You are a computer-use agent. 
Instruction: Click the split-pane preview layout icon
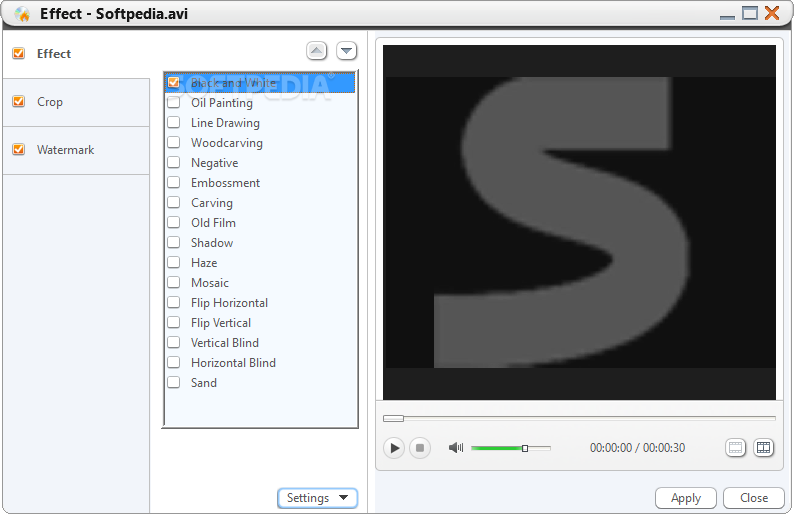click(x=763, y=448)
